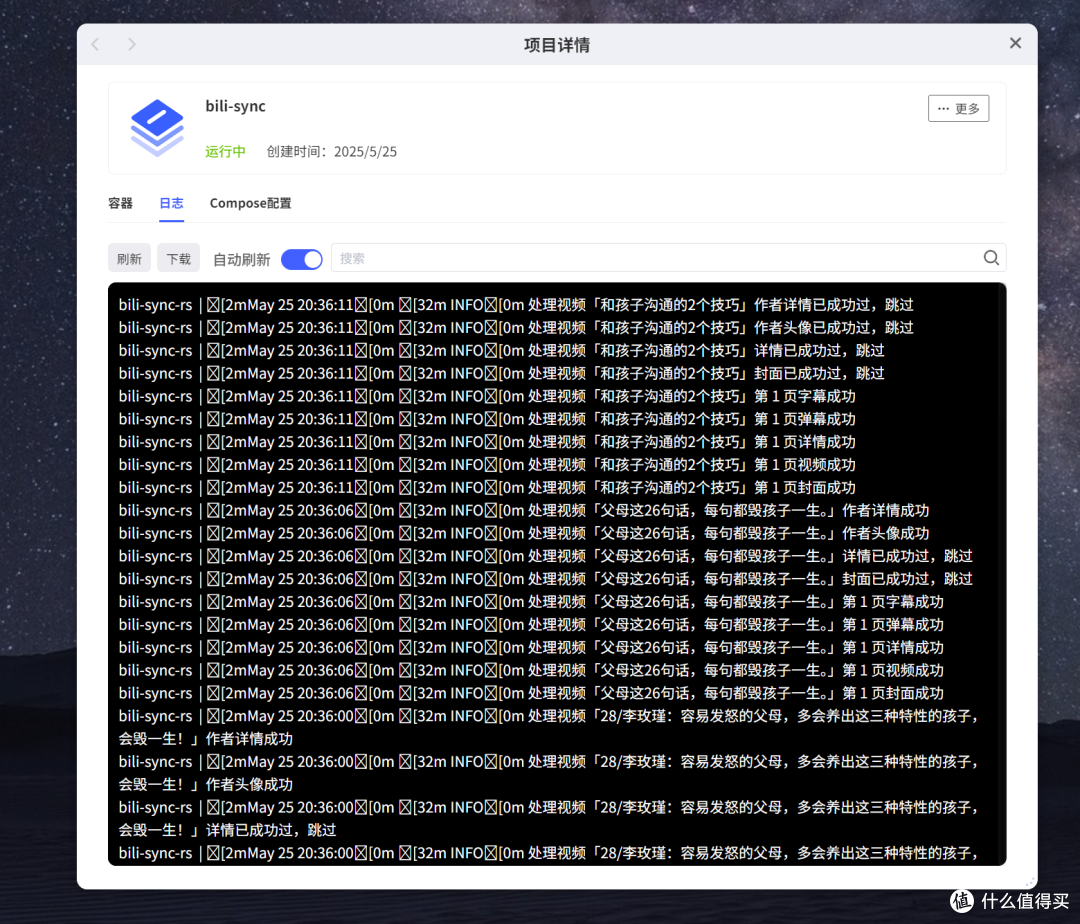Click the bili-sync project stack icon

[157, 128]
